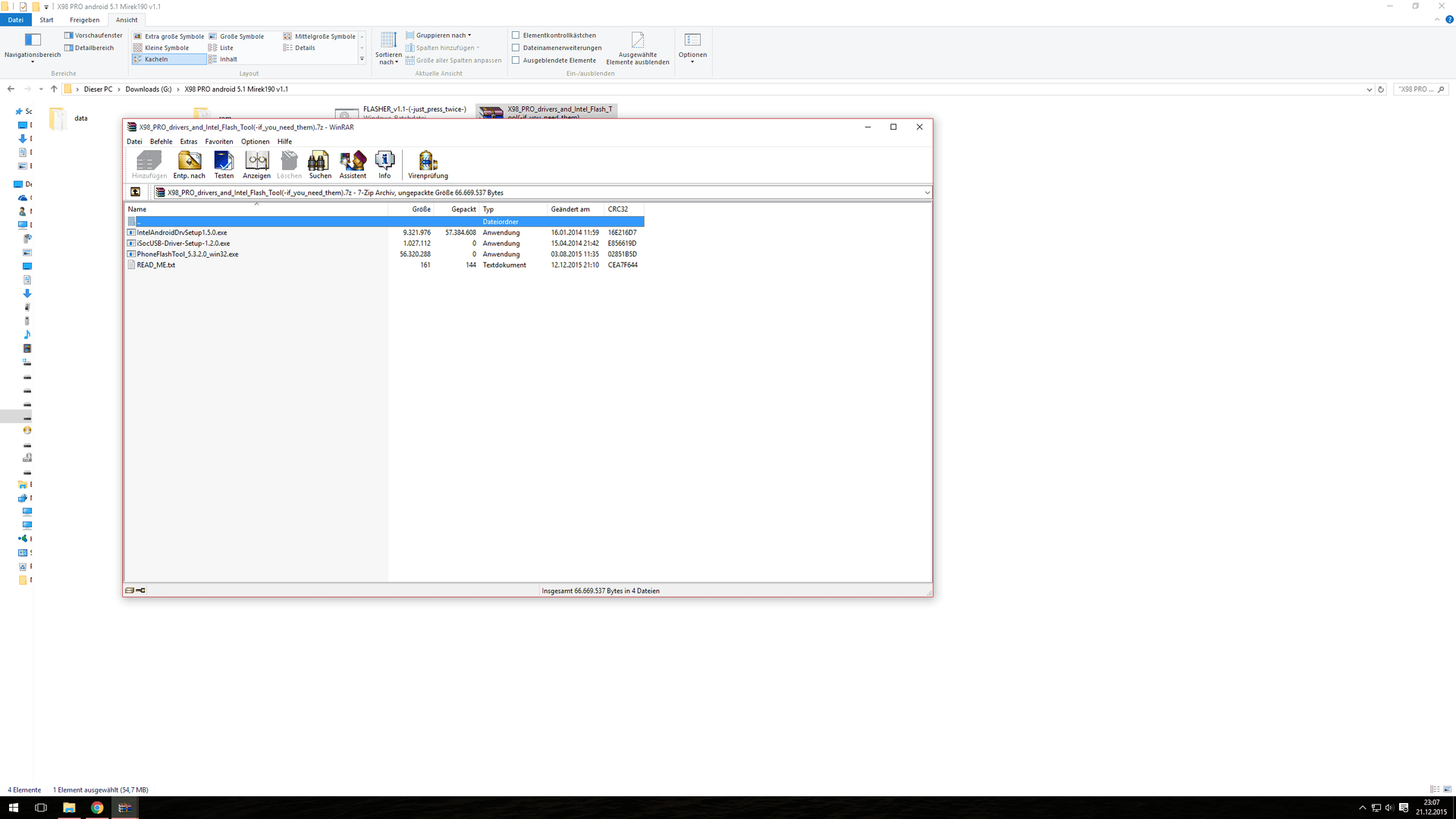
Task: Open the Extras menu in WinRAR
Action: point(189,142)
